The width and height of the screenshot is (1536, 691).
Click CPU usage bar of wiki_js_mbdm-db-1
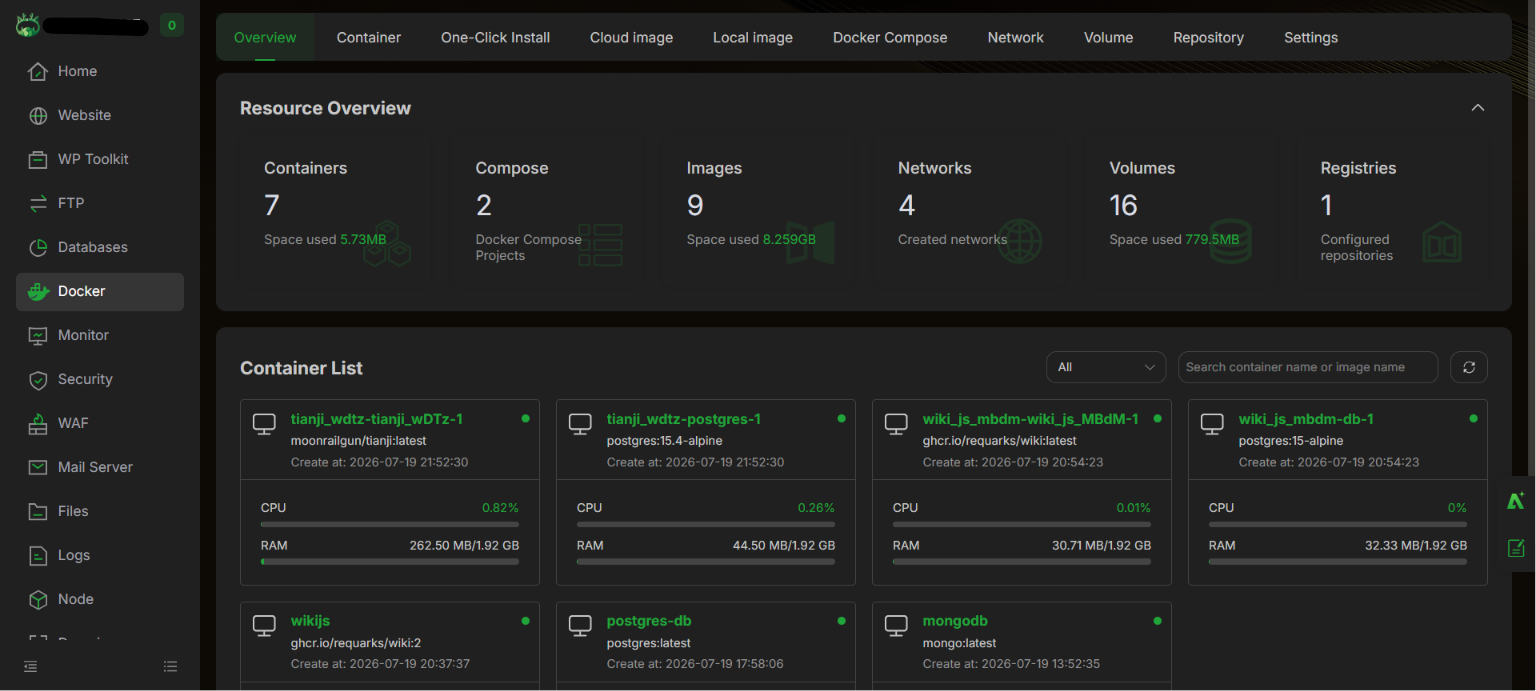[1338, 524]
